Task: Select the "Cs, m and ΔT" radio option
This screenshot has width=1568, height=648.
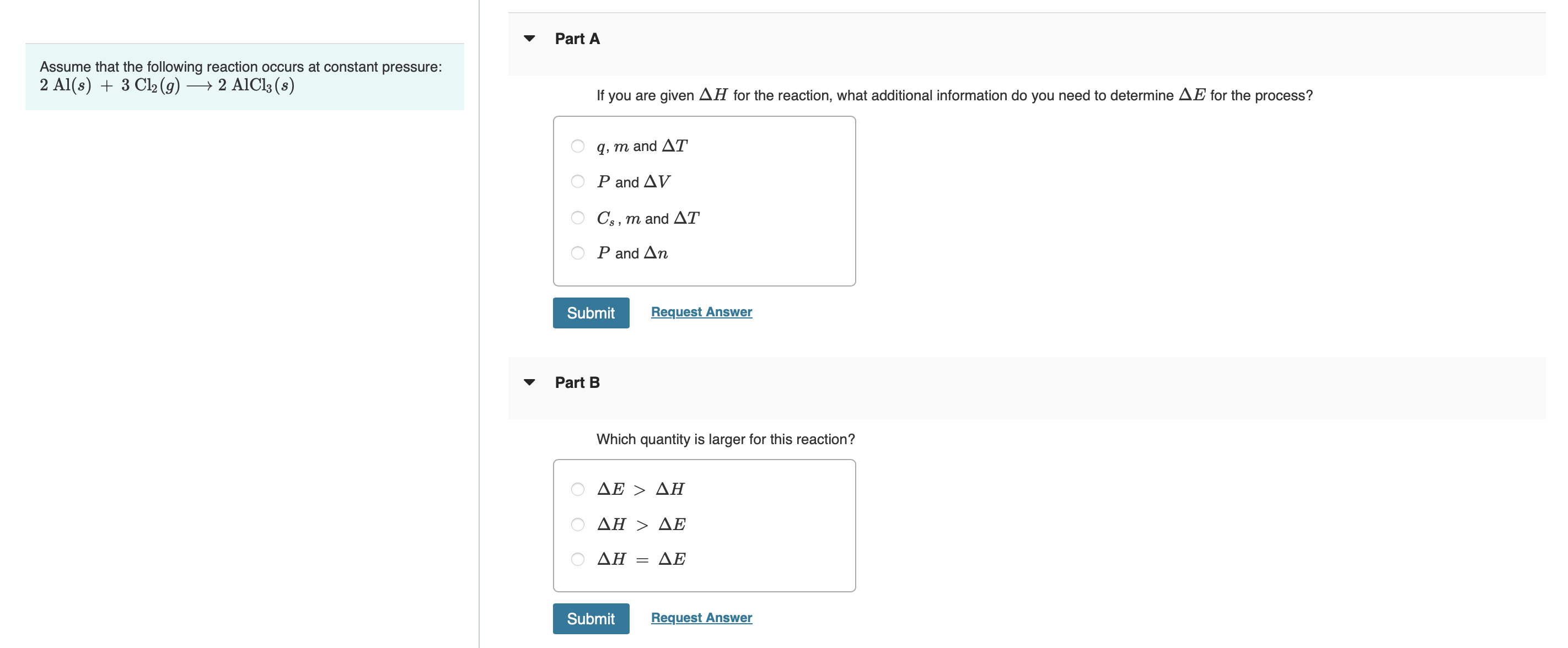Action: [577, 217]
